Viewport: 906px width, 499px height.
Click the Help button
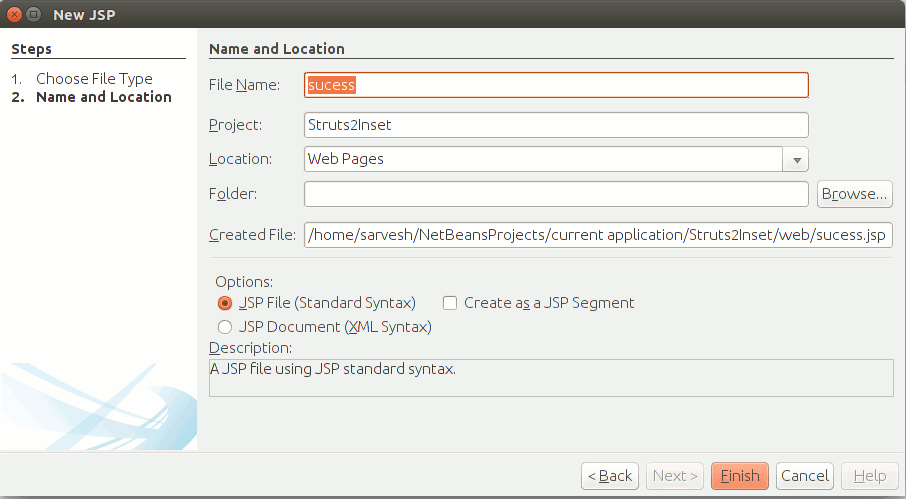[x=870, y=476]
